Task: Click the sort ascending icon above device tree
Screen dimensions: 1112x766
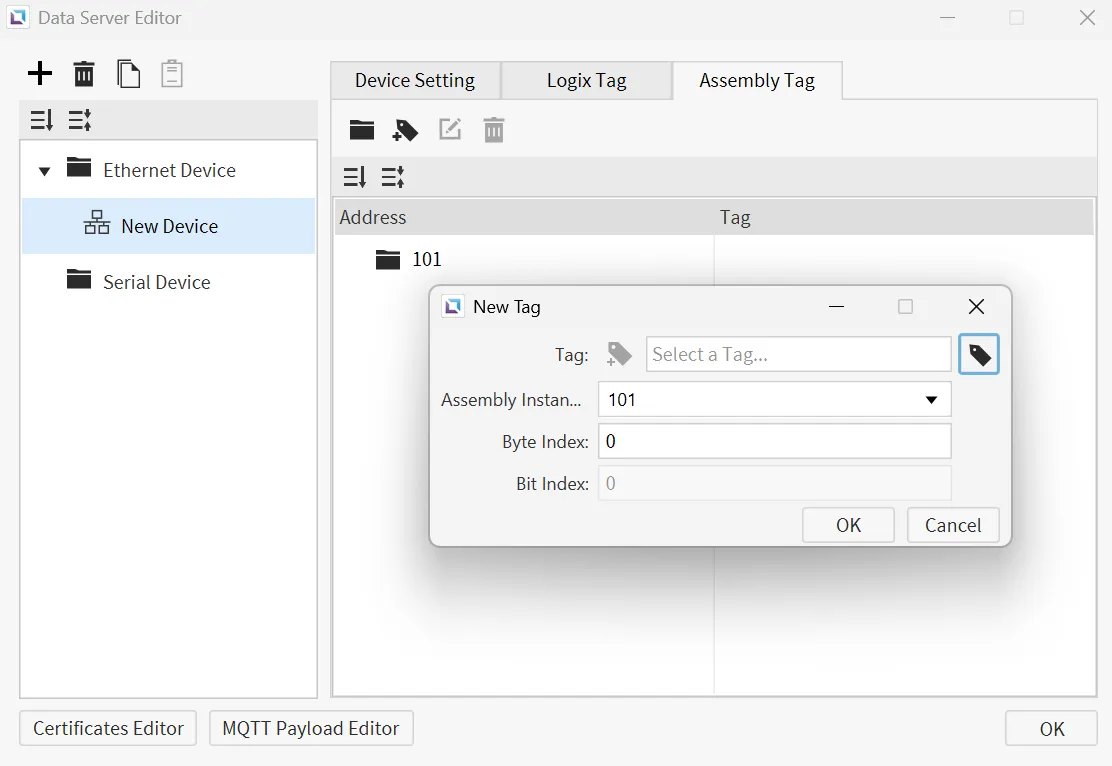Action: click(x=41, y=121)
